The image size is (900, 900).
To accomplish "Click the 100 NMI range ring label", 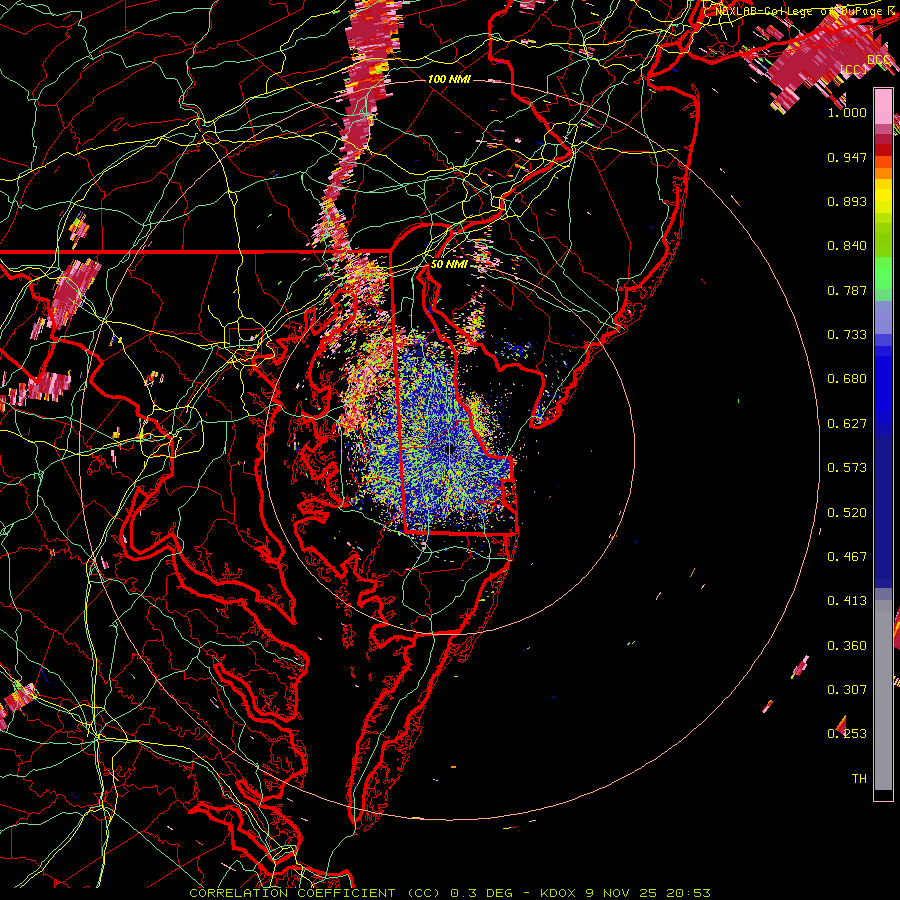I will 449,79.
